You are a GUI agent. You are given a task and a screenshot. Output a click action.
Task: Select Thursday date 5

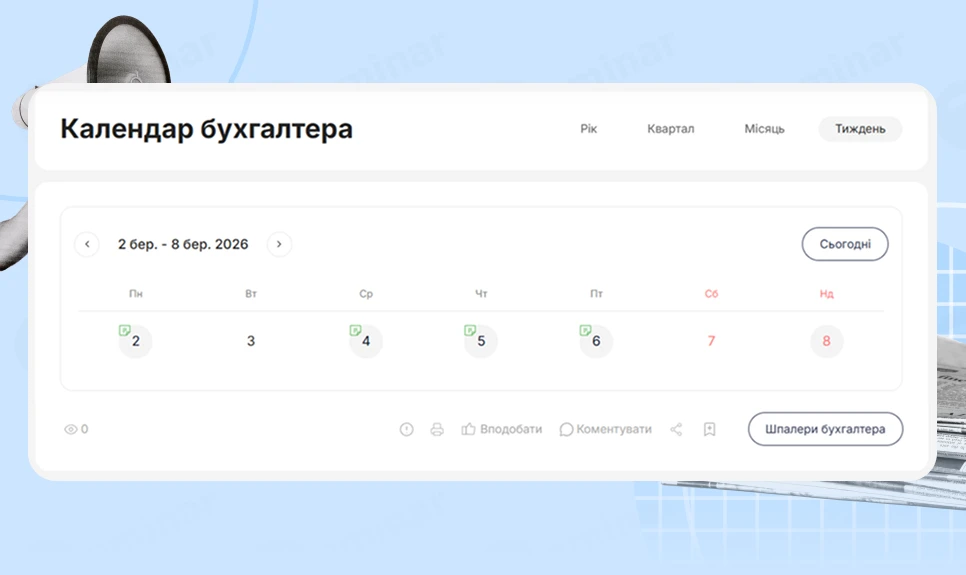click(x=481, y=341)
